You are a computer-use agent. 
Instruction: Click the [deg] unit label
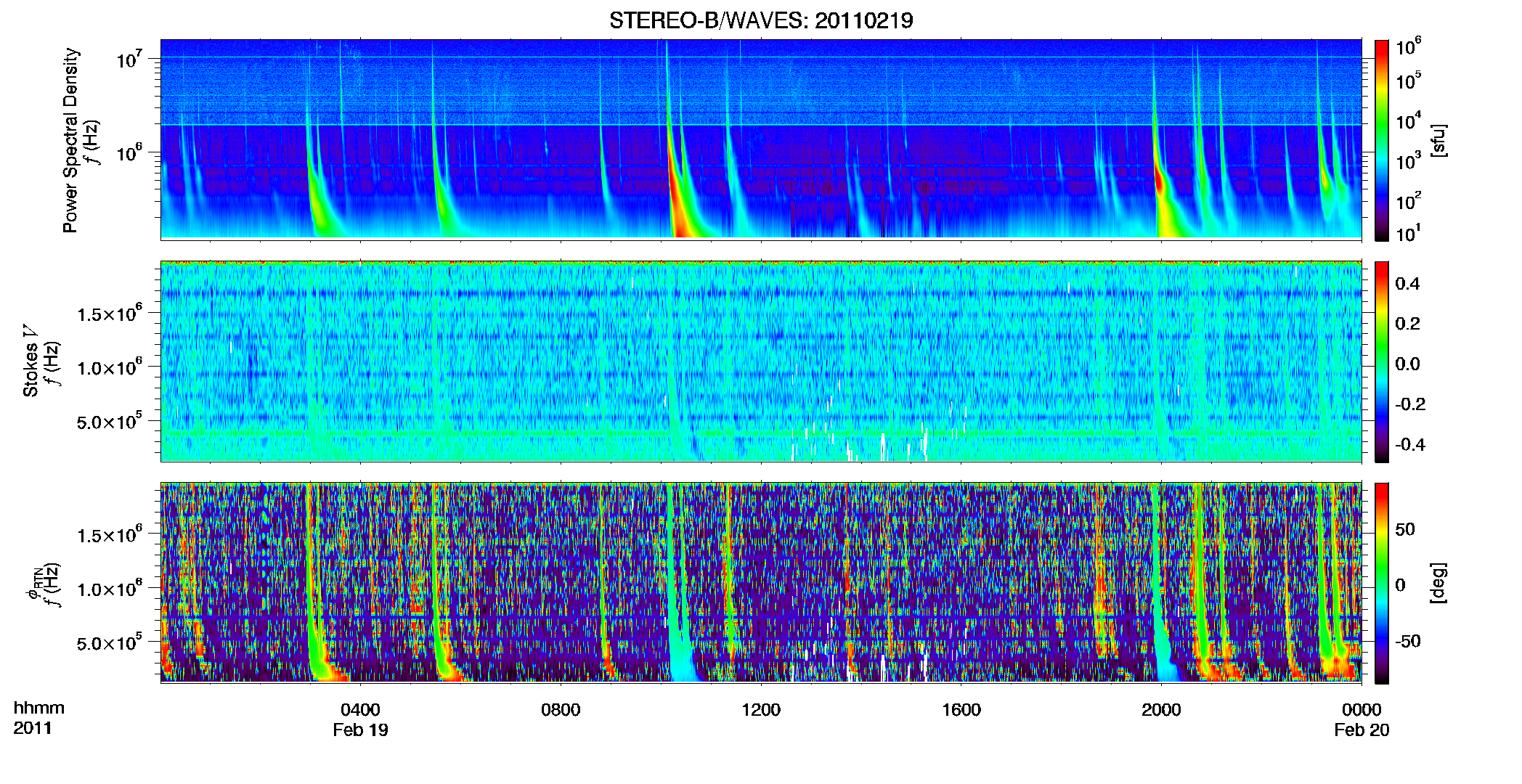(x=1438, y=583)
